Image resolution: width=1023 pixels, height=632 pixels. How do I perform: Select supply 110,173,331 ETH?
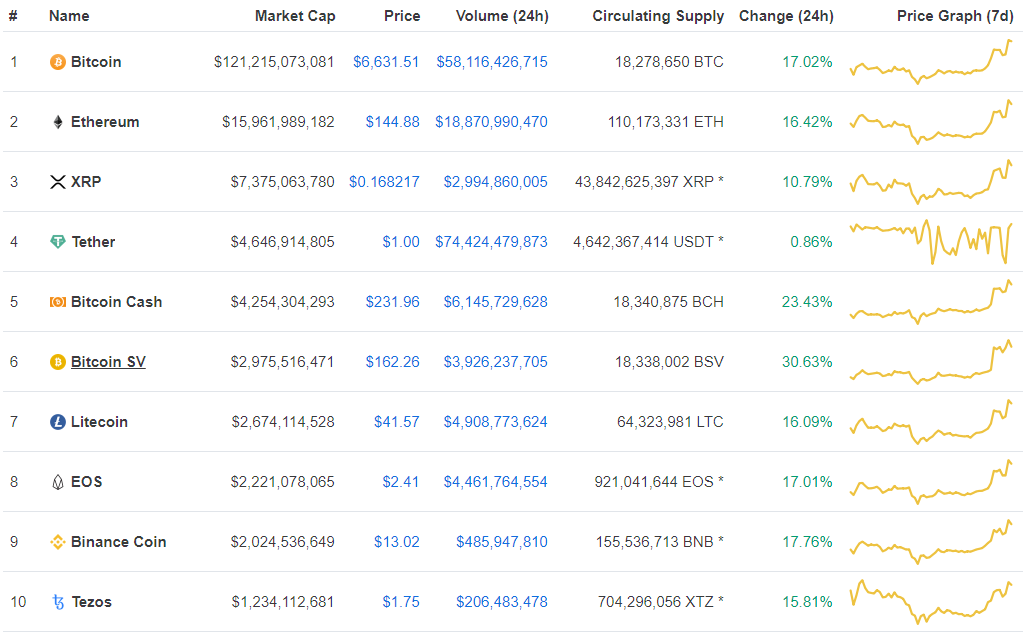pyautogui.click(x=665, y=122)
